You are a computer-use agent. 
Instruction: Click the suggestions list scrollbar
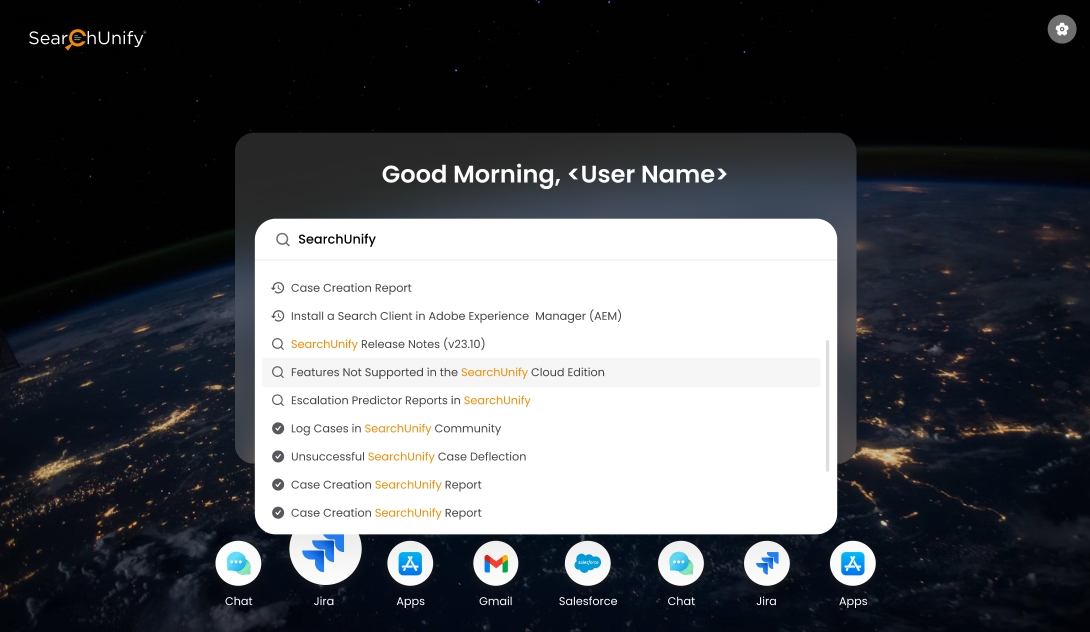tap(827, 405)
